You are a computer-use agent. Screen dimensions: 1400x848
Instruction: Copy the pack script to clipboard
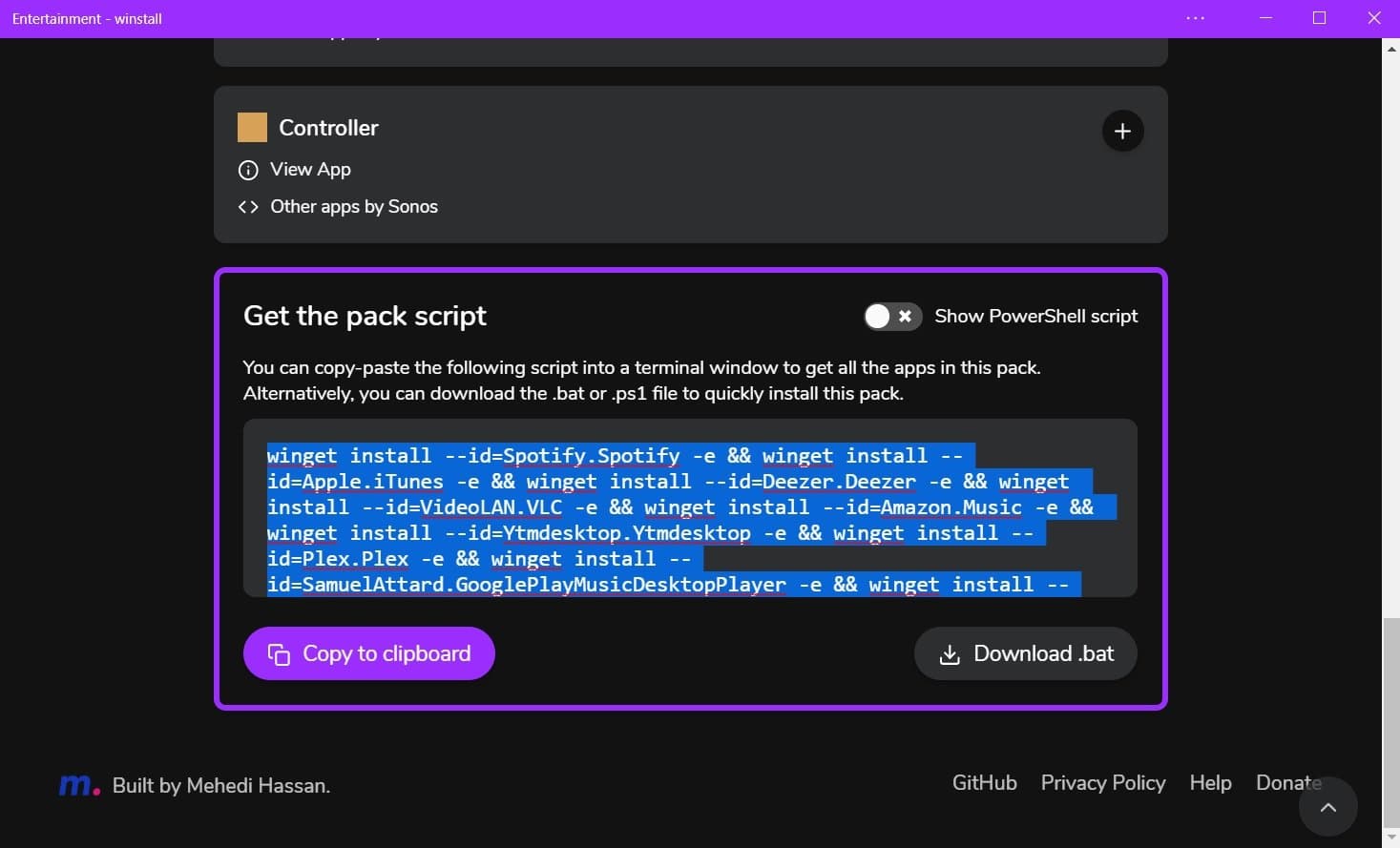pos(368,653)
